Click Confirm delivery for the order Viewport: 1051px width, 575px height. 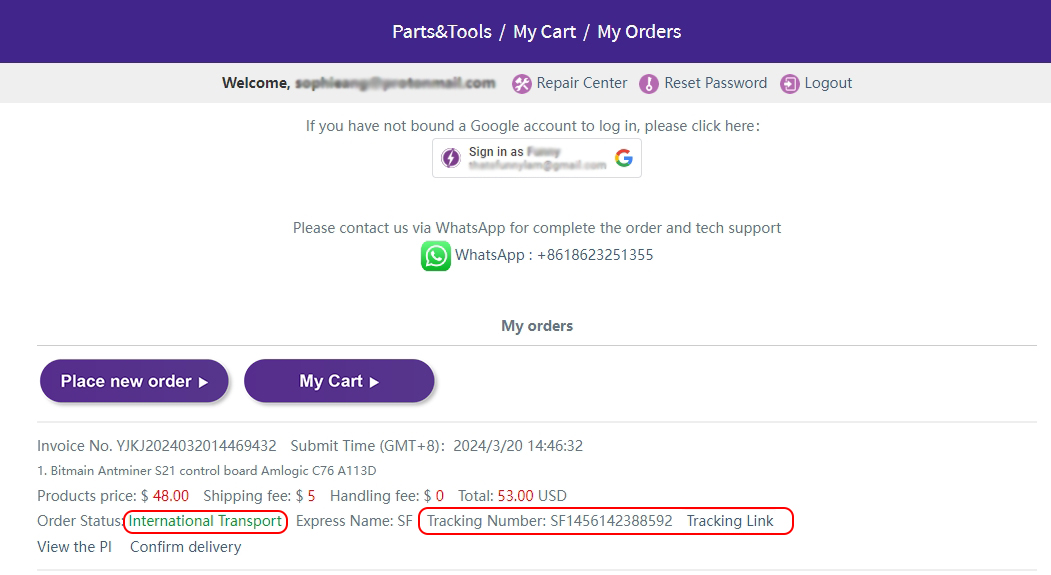point(186,547)
